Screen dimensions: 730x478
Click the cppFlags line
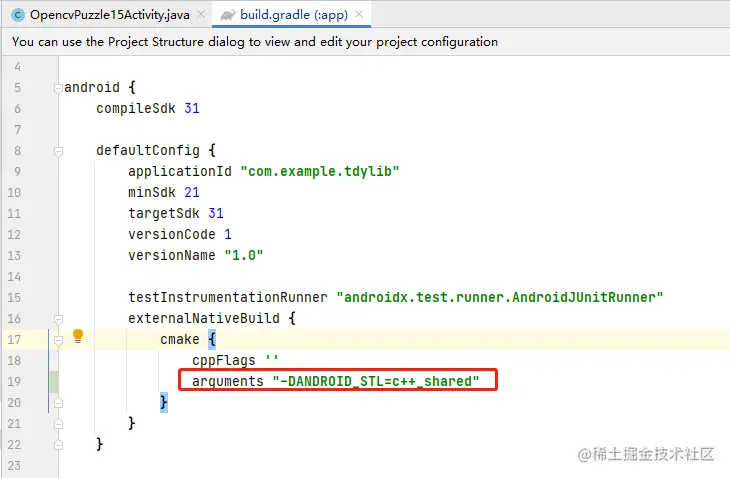(x=235, y=360)
